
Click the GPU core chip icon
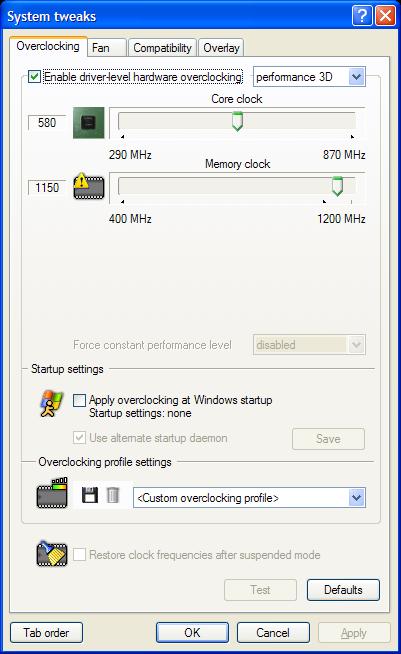click(88, 123)
